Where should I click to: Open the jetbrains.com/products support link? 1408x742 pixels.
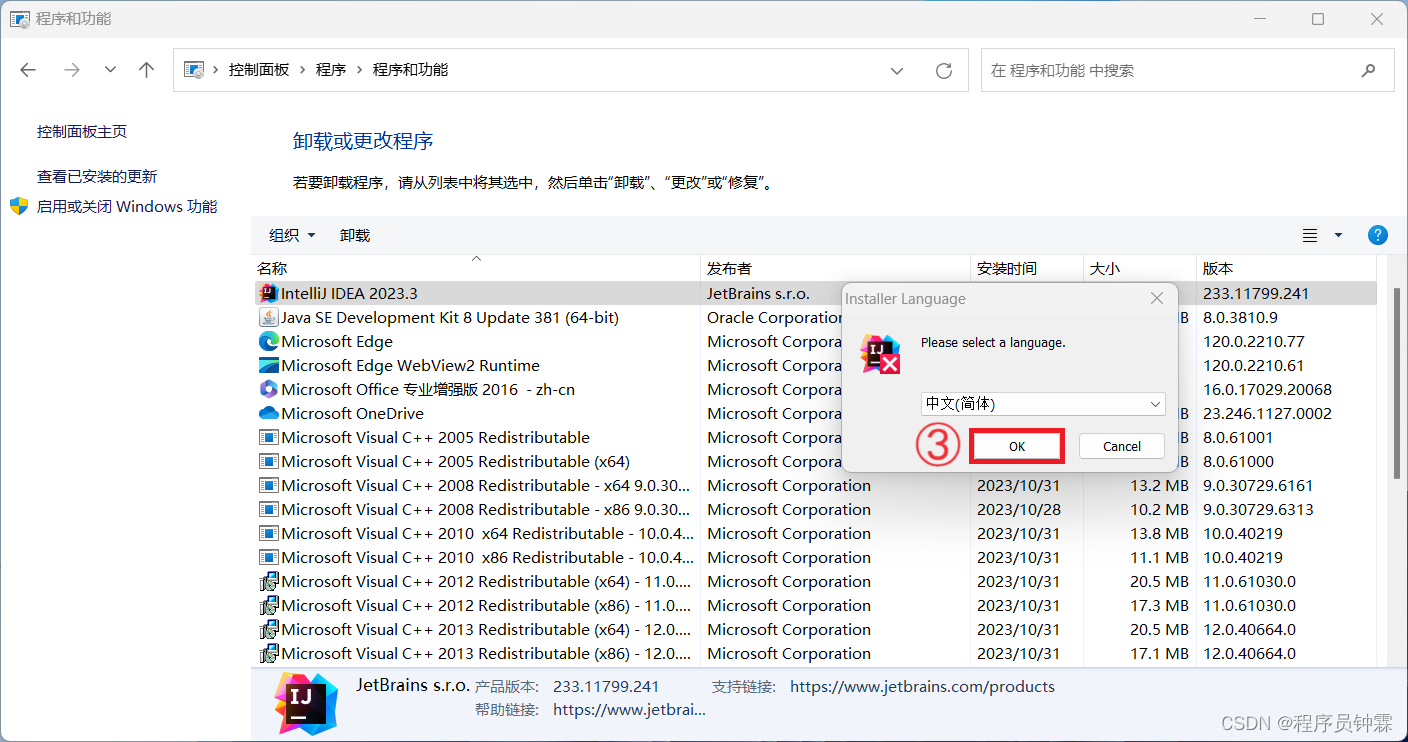pos(922,686)
